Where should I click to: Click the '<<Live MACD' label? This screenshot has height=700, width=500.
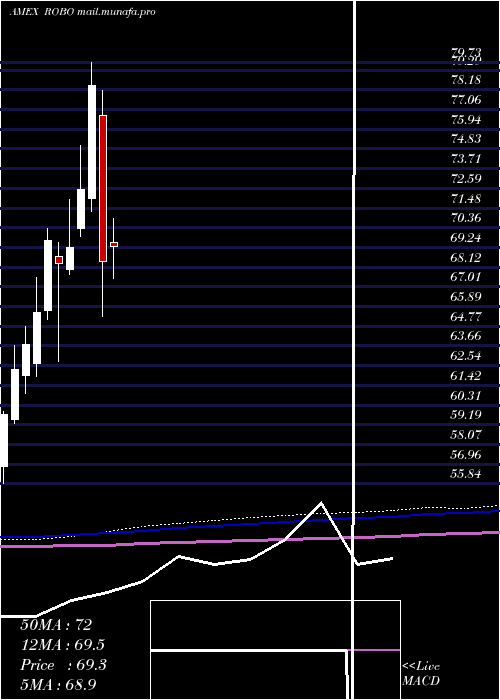point(421,674)
